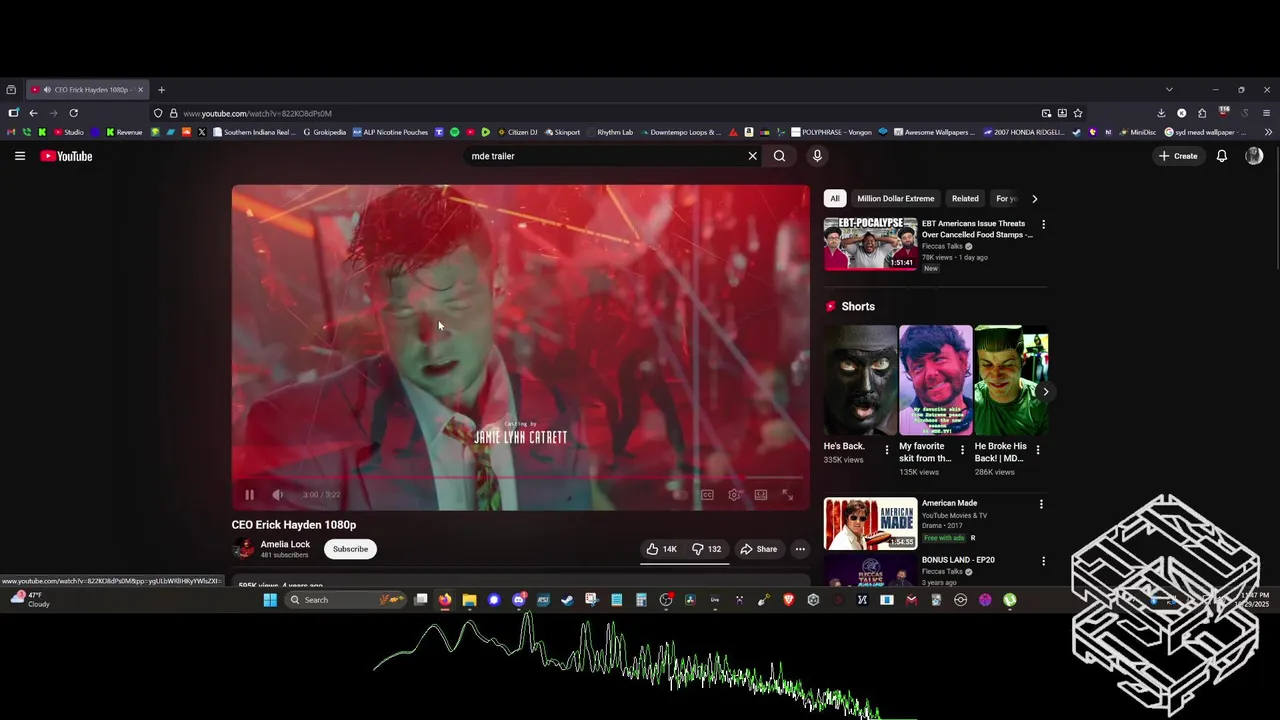Mute the tab via its speaker icon

47,90
